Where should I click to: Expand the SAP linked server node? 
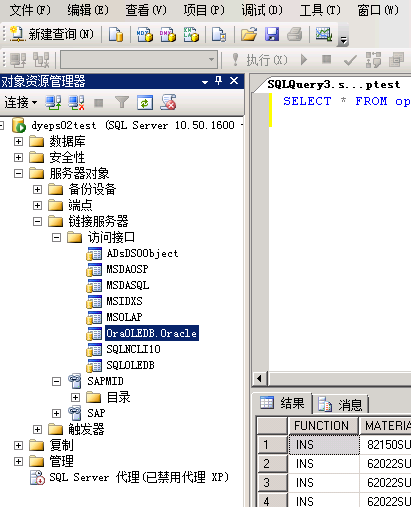coord(57,413)
